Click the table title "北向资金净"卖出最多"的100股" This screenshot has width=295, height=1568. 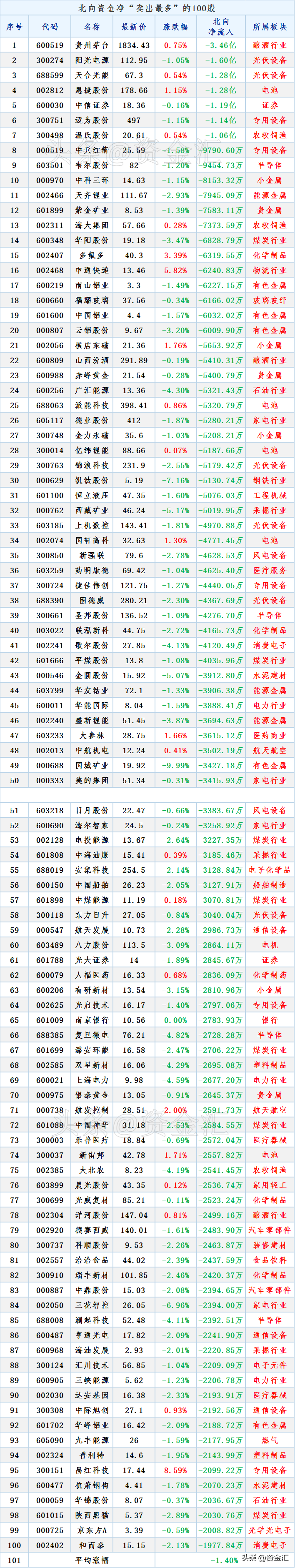click(x=147, y=8)
